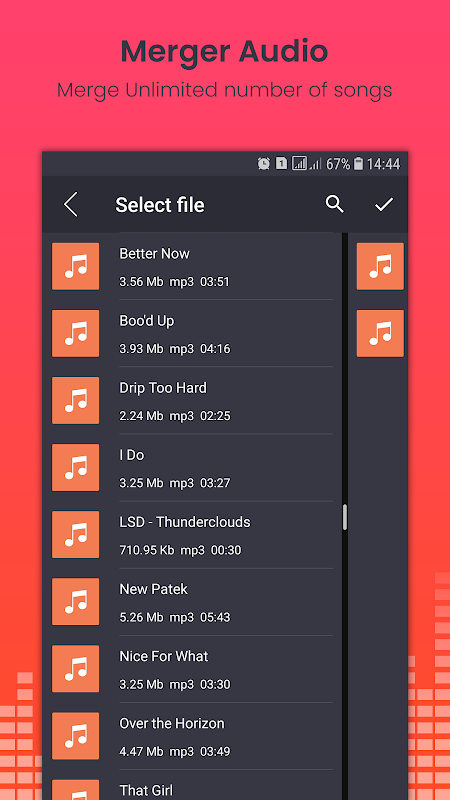This screenshot has width=450, height=800.
Task: Select first thumbnail in selected files panel
Action: [380, 266]
